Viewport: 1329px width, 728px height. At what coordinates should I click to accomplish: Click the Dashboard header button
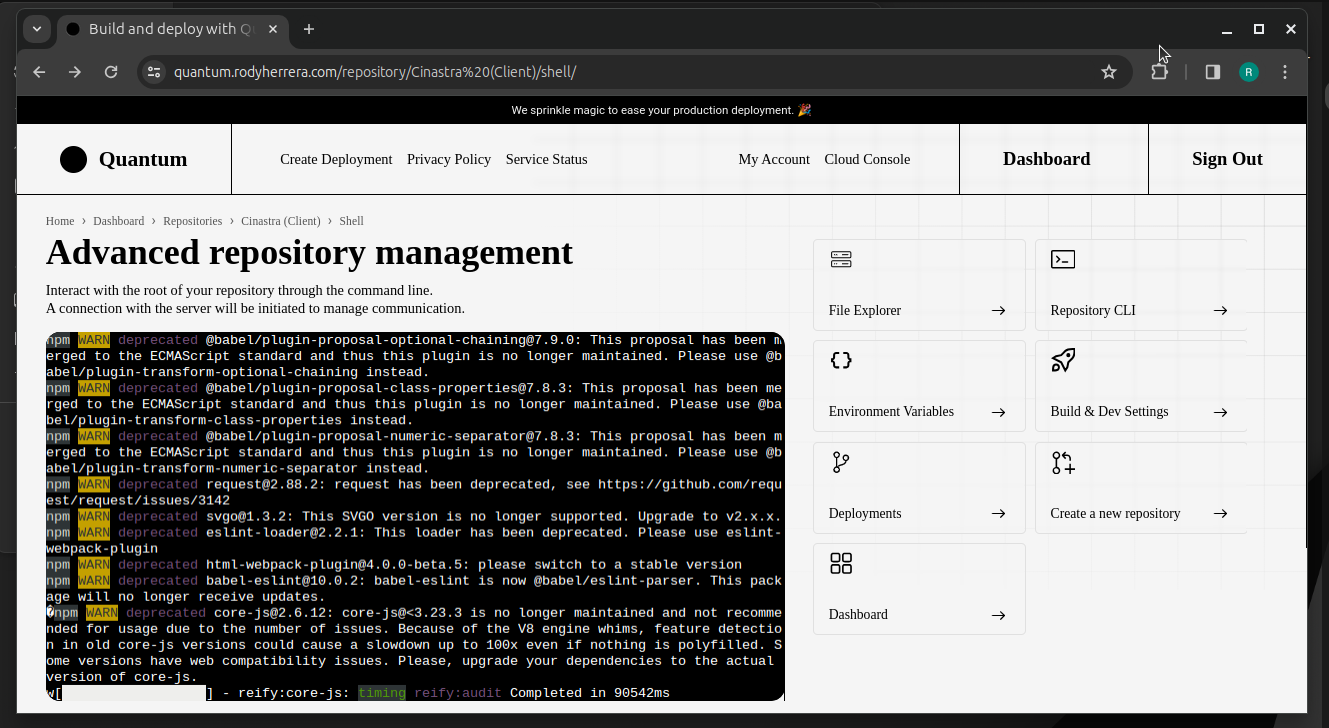pyautogui.click(x=1047, y=159)
